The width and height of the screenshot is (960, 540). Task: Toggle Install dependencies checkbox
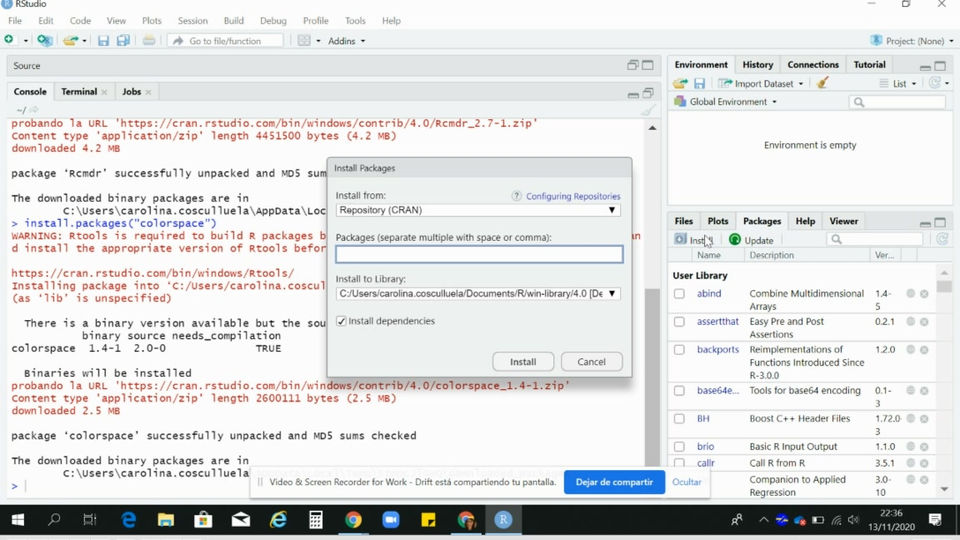[x=341, y=321]
